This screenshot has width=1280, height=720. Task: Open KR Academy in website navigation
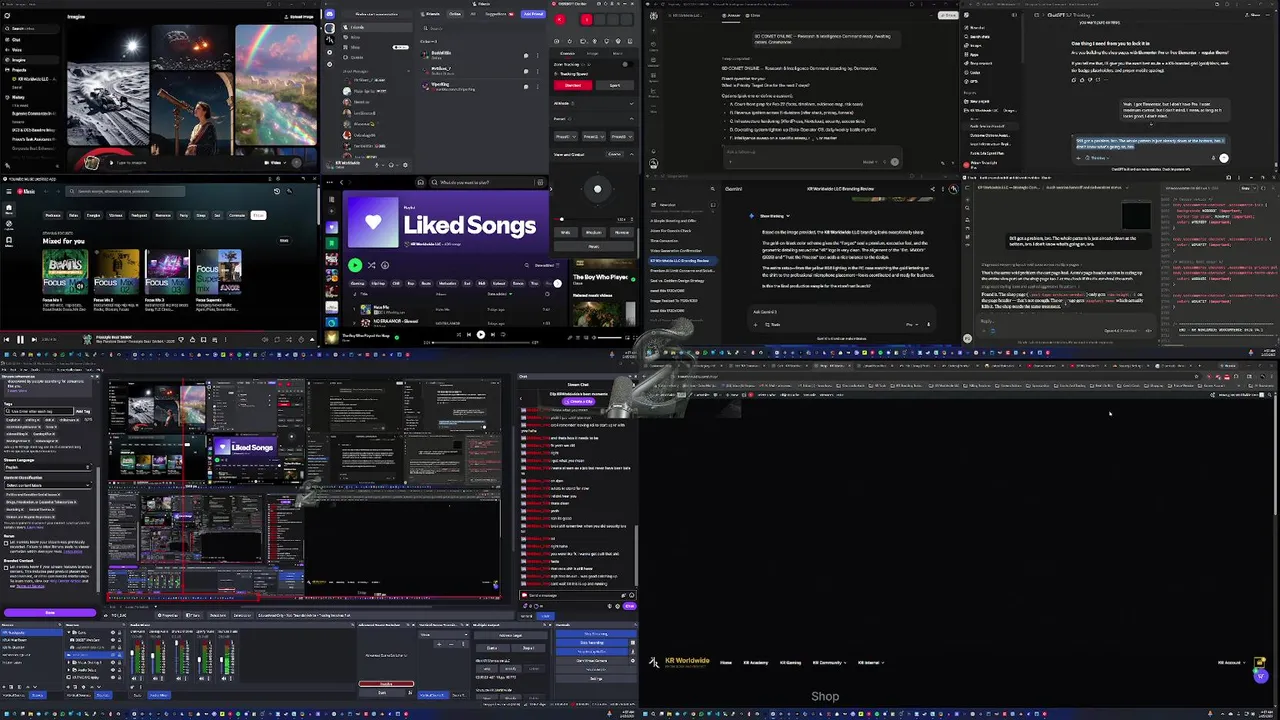tap(756, 663)
